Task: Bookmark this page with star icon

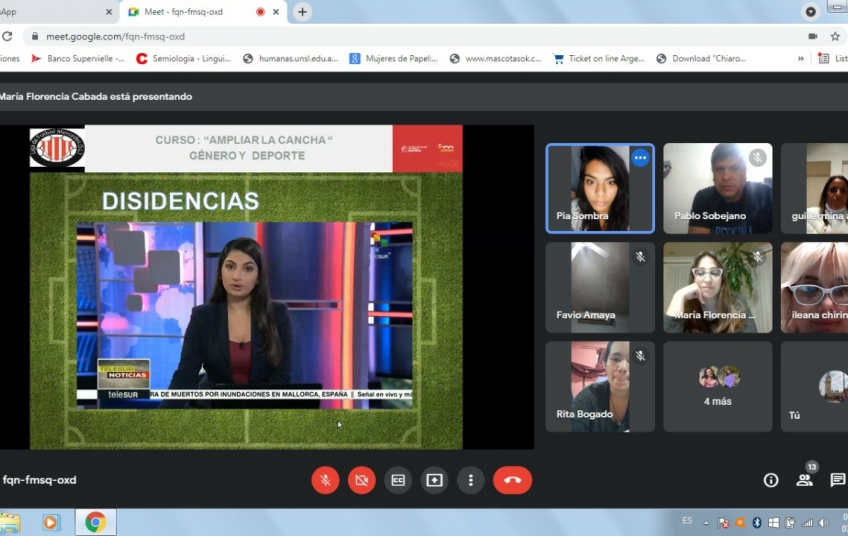Action: pyautogui.click(x=835, y=36)
